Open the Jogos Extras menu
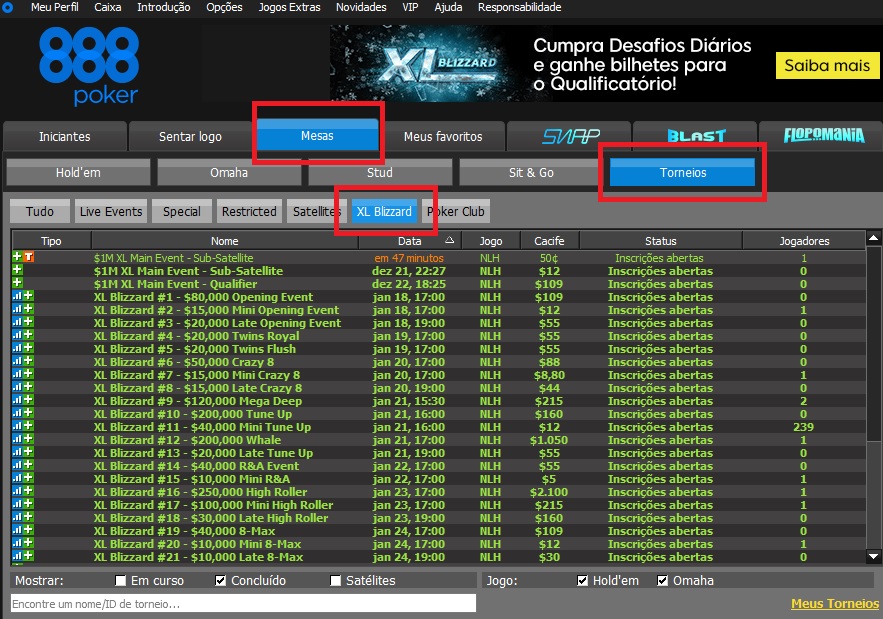883x619 pixels. [x=289, y=7]
